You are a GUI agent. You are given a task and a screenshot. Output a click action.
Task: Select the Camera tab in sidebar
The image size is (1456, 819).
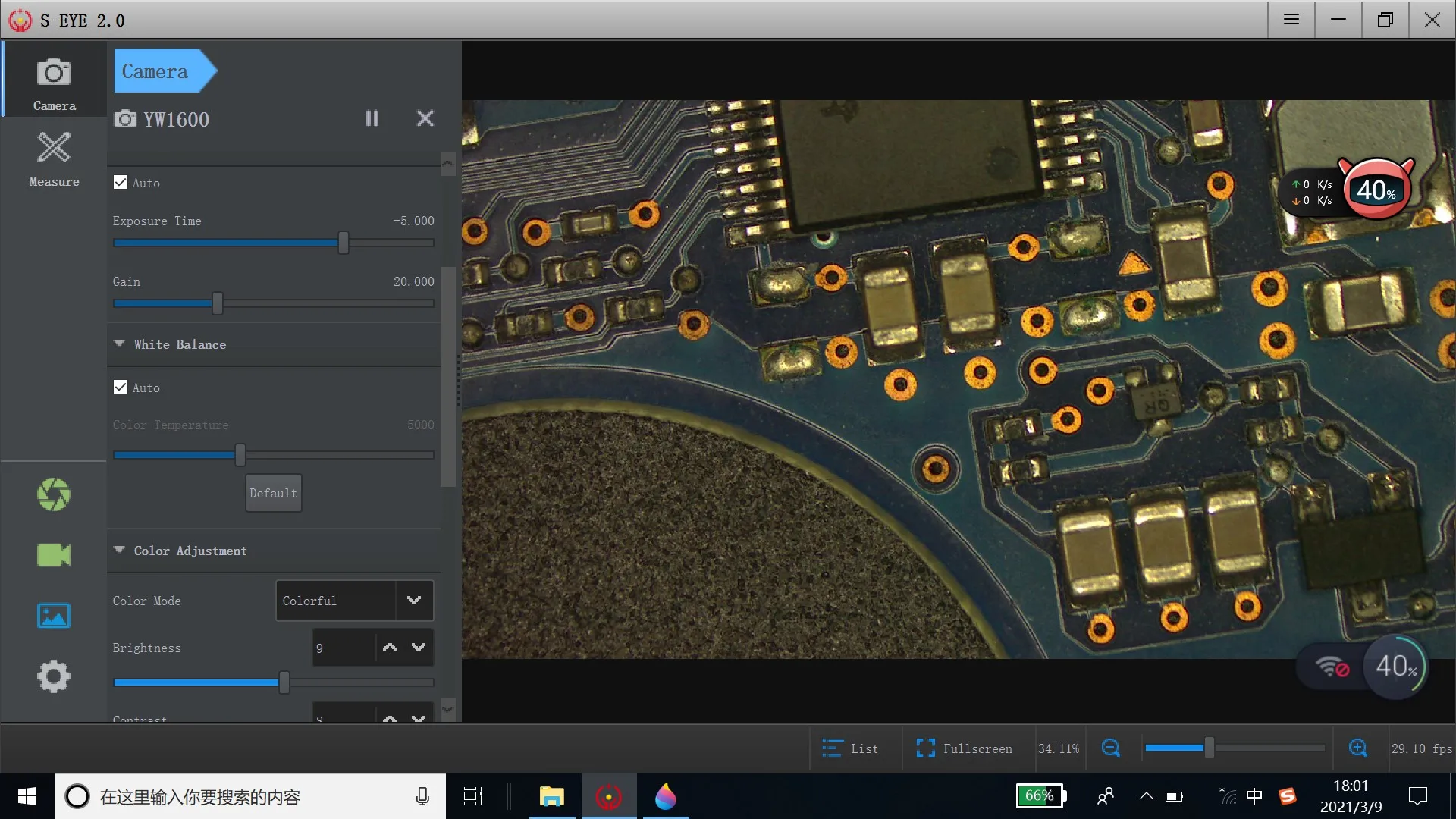tap(54, 82)
